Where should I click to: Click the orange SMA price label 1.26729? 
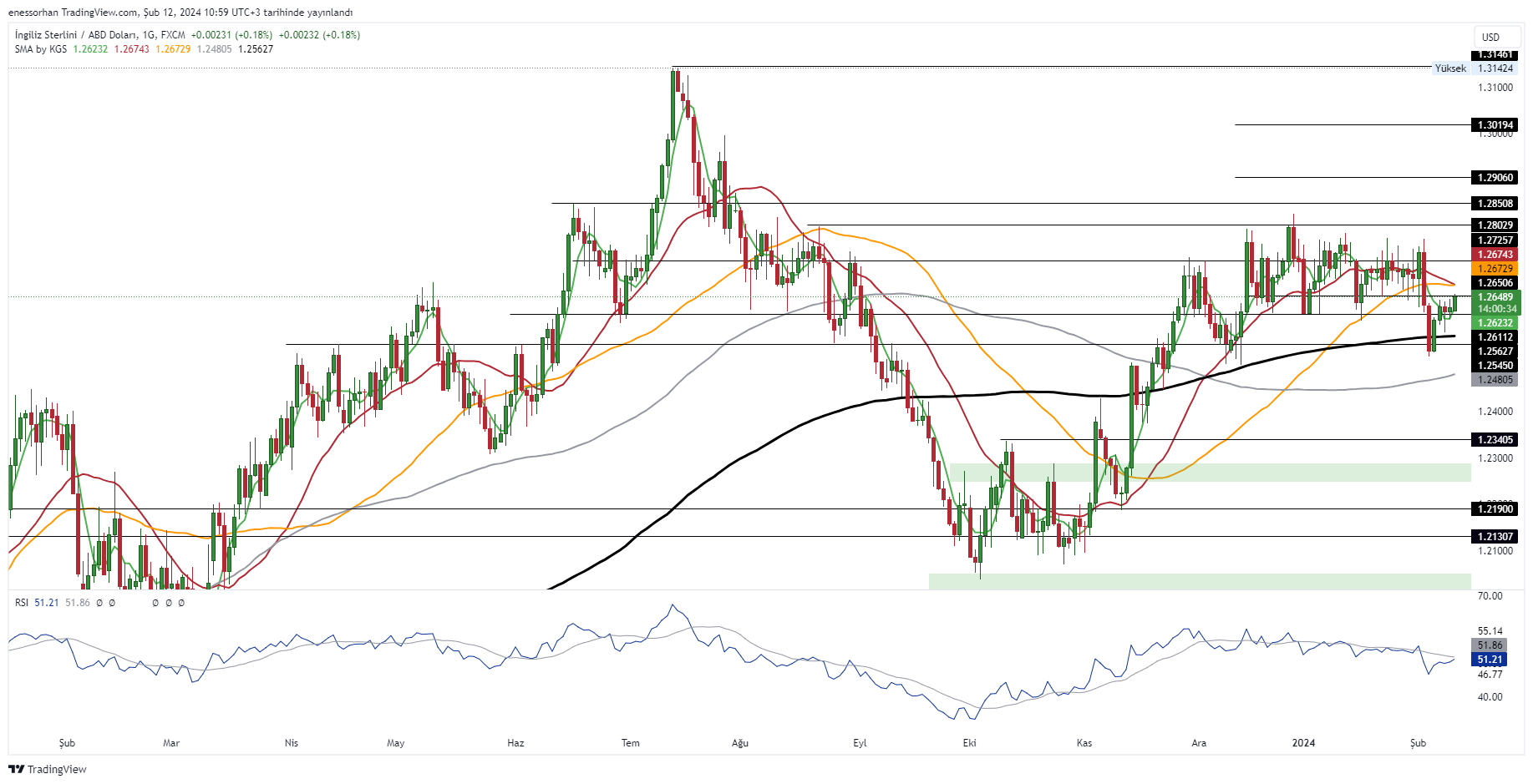tap(1495, 269)
